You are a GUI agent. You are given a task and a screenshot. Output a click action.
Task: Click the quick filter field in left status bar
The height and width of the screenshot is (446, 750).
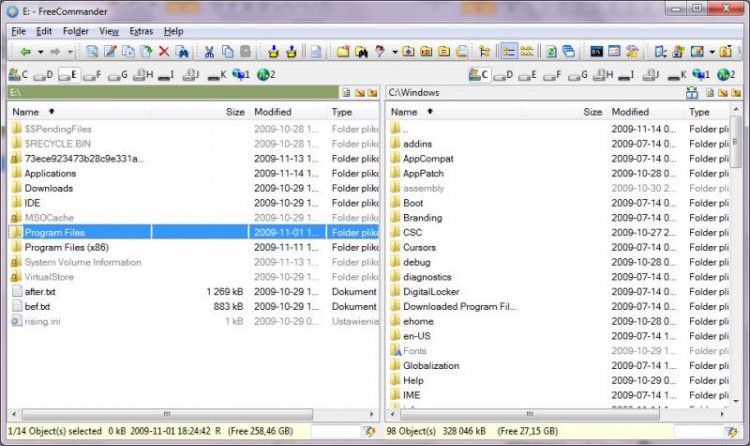(x=336, y=431)
